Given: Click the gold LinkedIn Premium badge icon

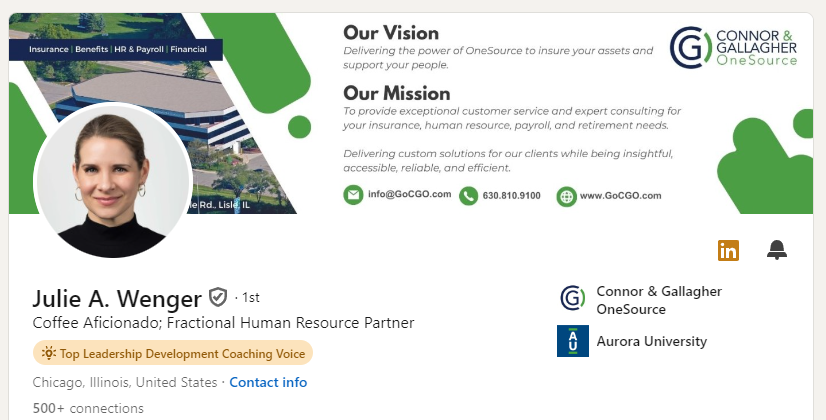Looking at the screenshot, I should point(728,250).
